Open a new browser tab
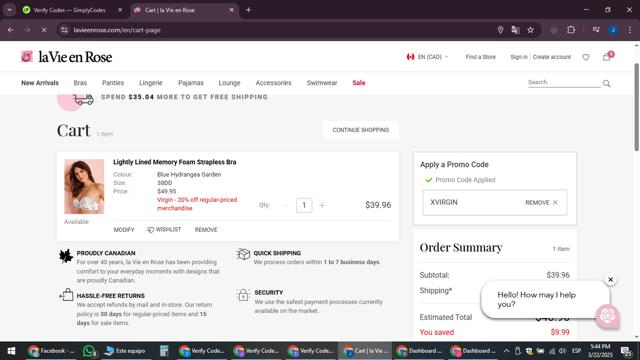This screenshot has height=360, width=640. [x=248, y=10]
